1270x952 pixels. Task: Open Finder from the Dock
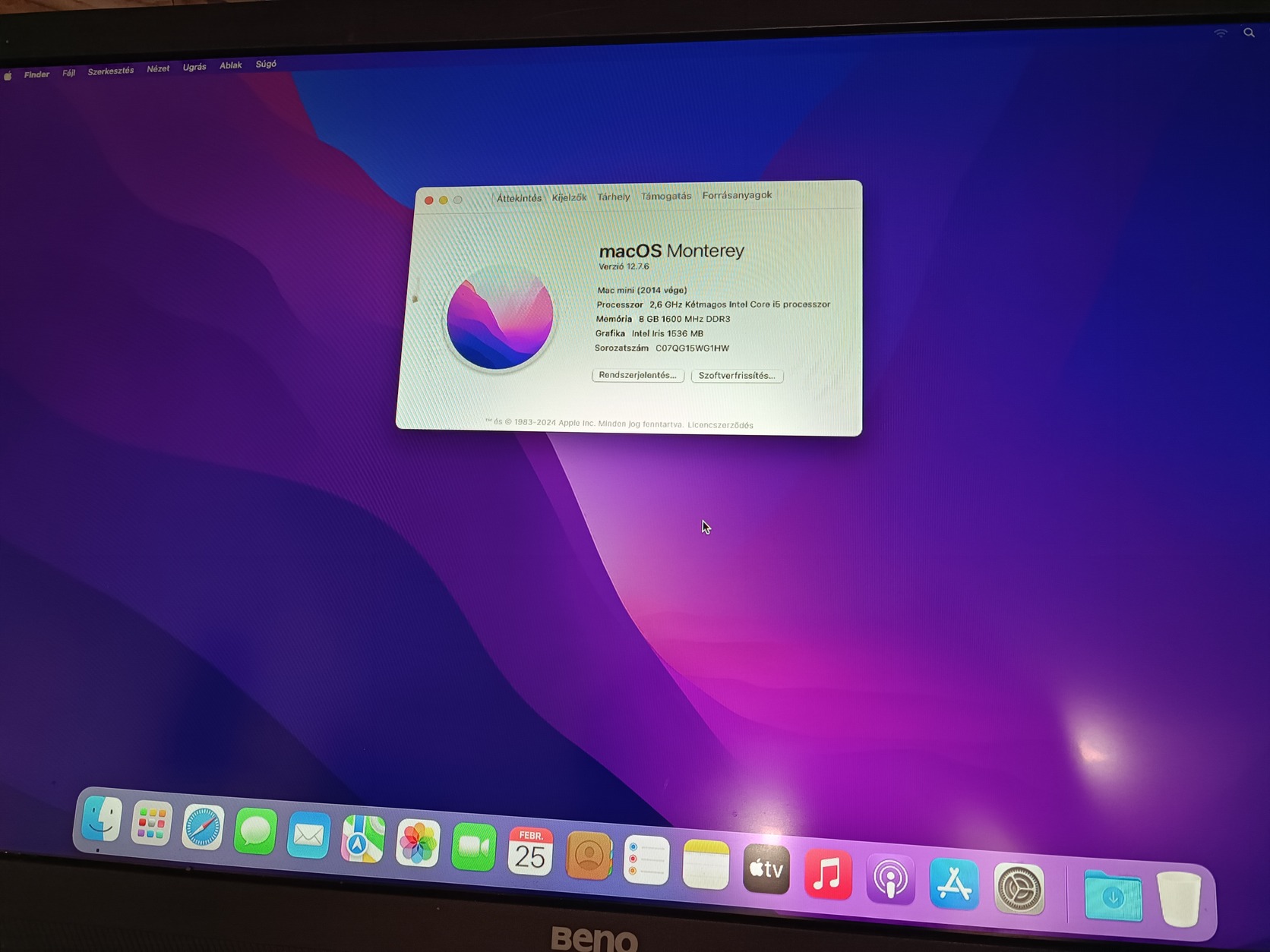(x=101, y=818)
